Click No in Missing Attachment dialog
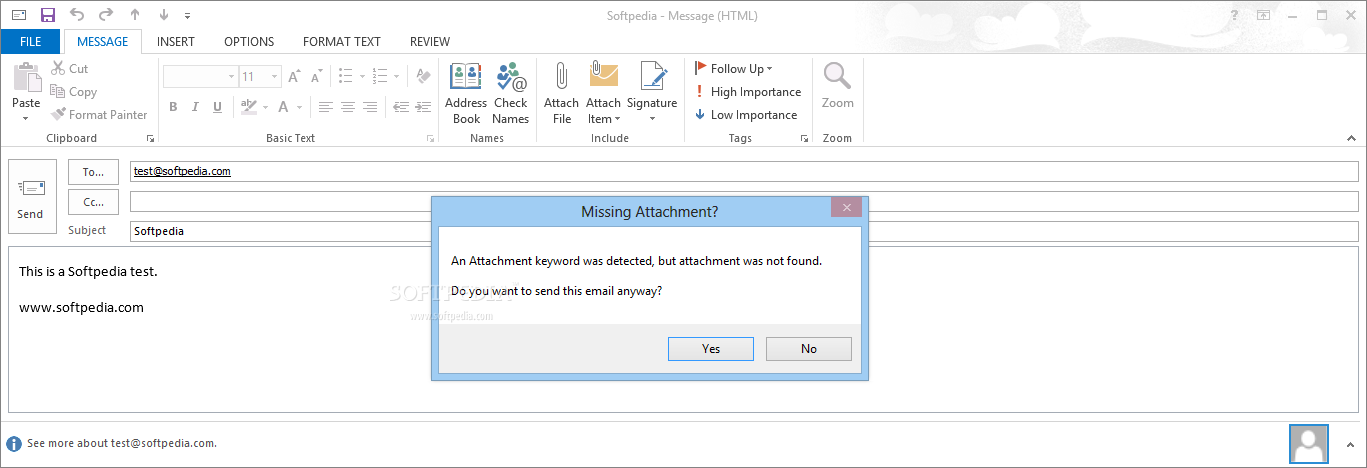Viewport: 1367px width, 468px height. (x=809, y=349)
